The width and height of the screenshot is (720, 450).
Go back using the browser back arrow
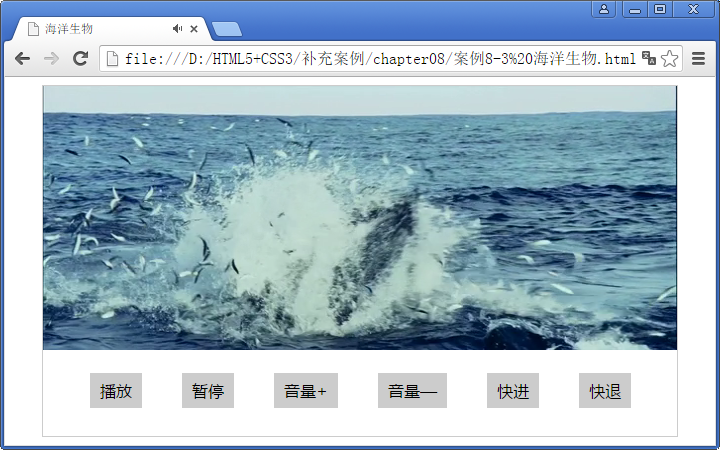[22, 59]
